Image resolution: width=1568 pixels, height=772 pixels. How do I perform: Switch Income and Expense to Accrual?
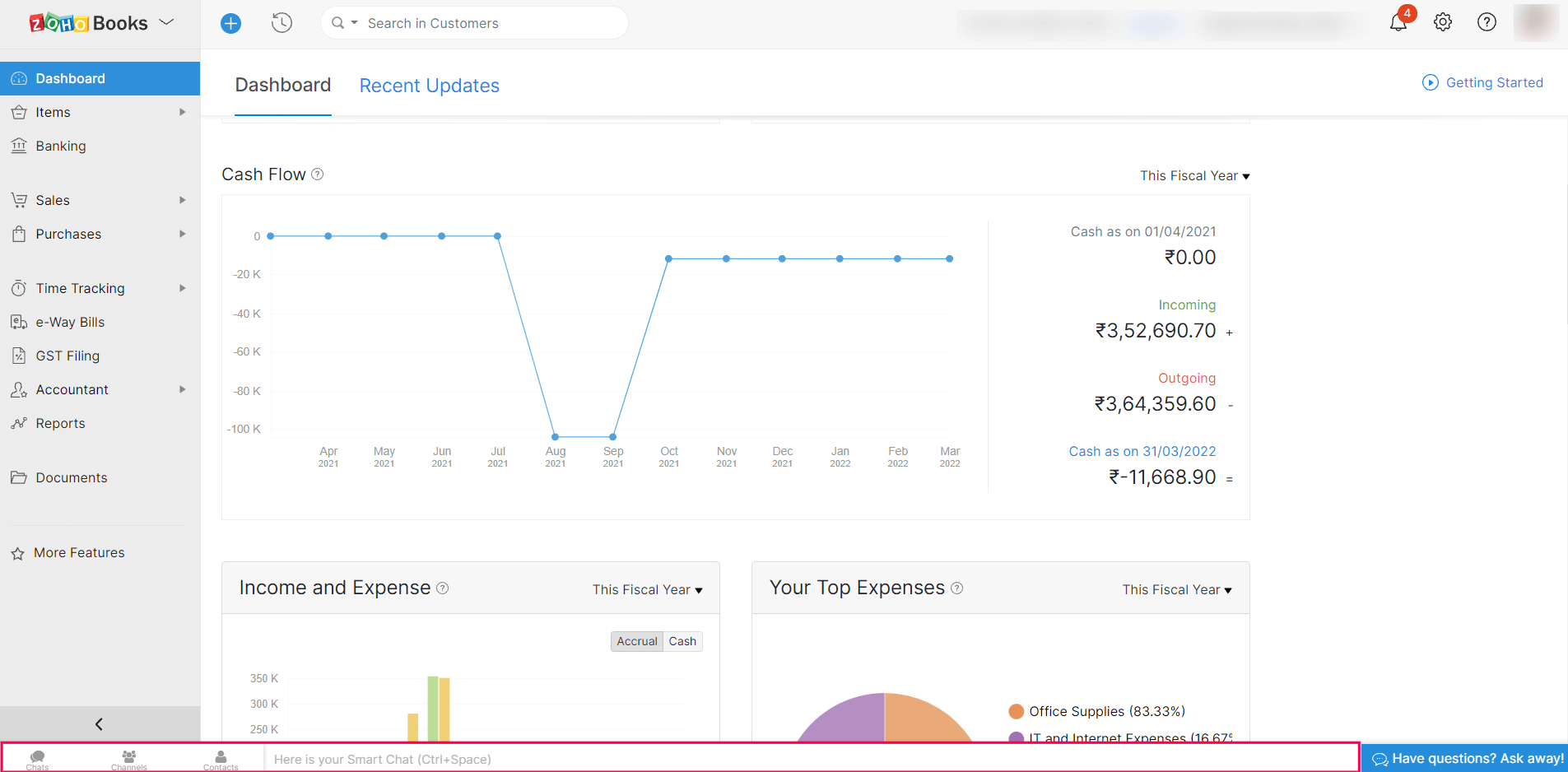tap(637, 641)
